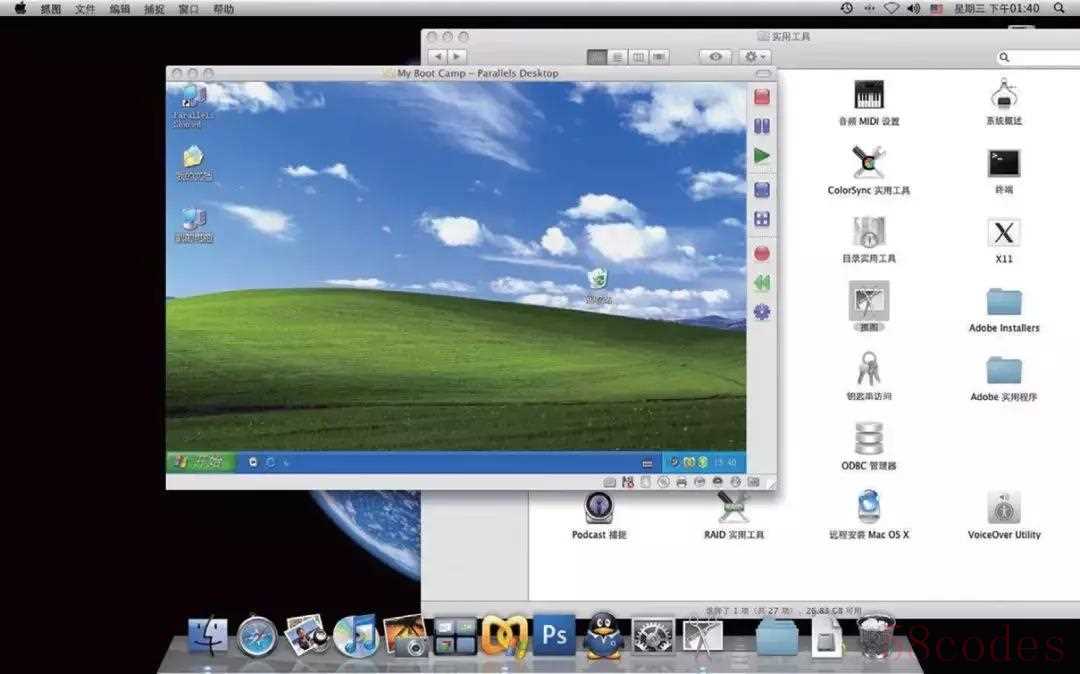Open Podcast Capture in Finder
The width and height of the screenshot is (1080, 674).
[x=599, y=515]
